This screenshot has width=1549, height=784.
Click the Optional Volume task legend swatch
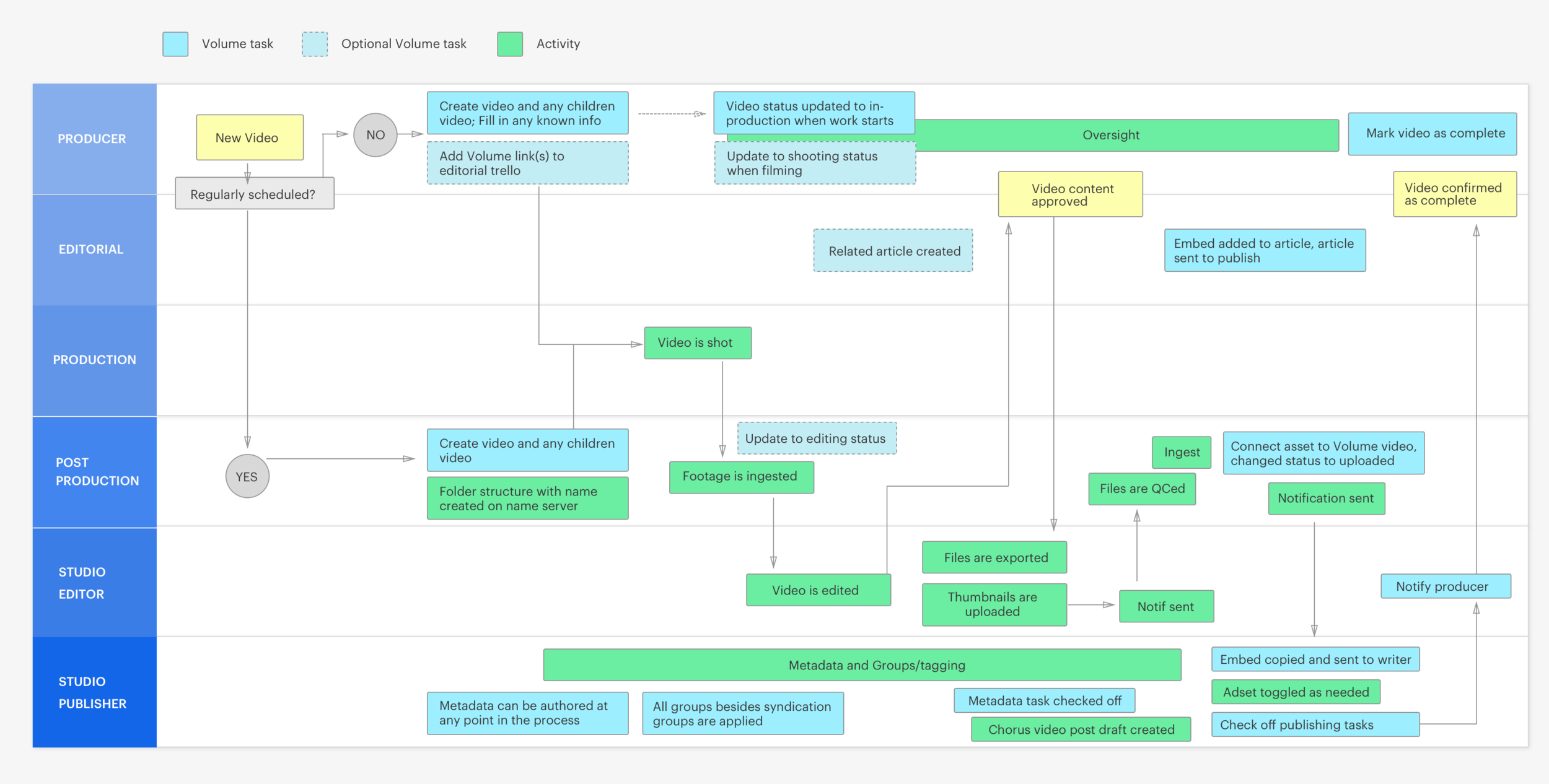pyautogui.click(x=315, y=44)
